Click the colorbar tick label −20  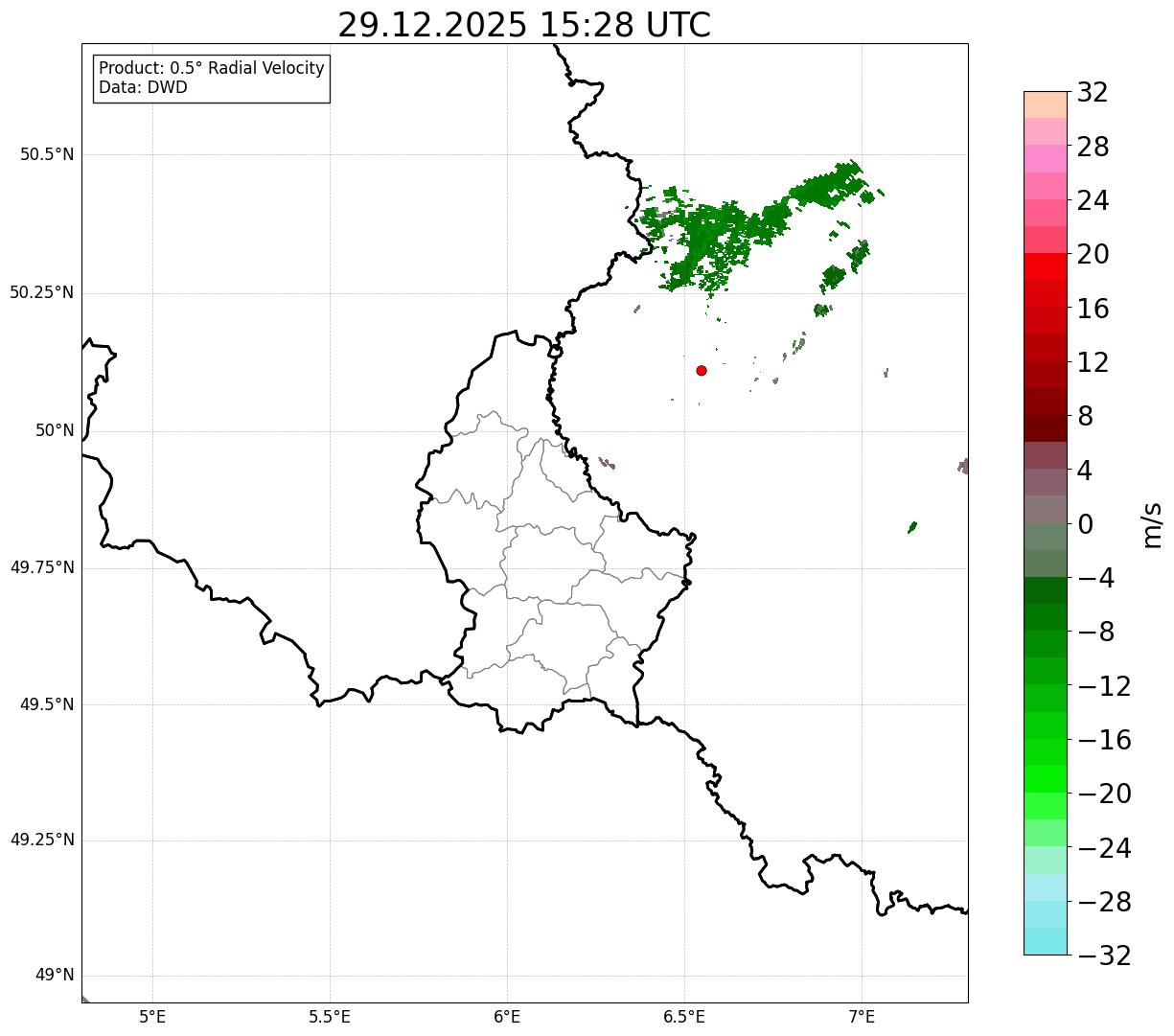1104,794
